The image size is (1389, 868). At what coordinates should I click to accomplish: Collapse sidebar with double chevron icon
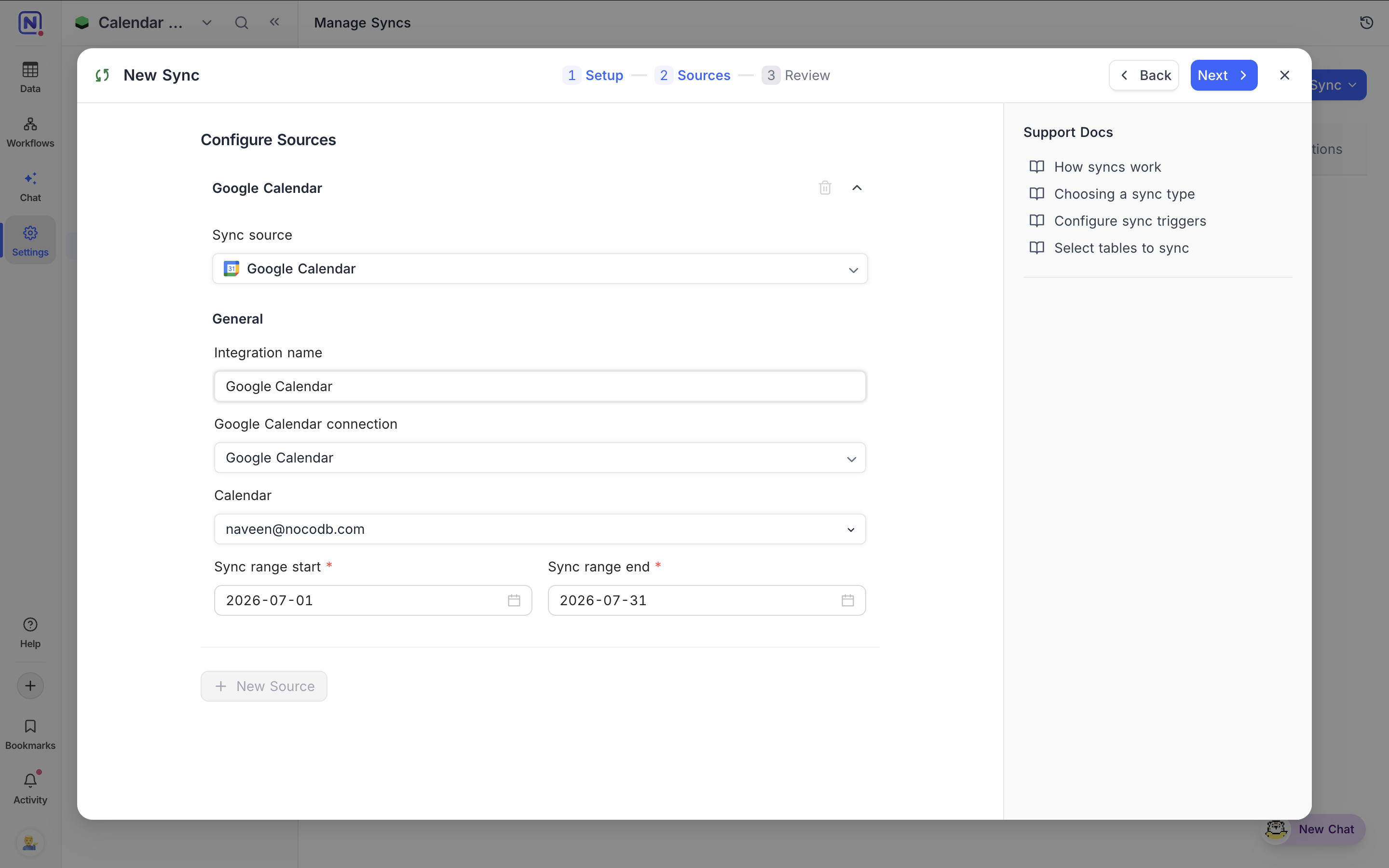[274, 22]
